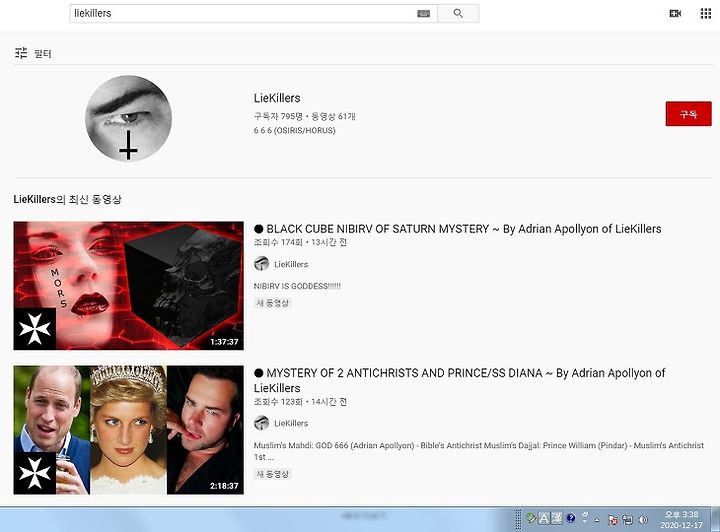The image size is (720, 532).
Task: Click the Show desktop strip
Action: (x=715, y=519)
